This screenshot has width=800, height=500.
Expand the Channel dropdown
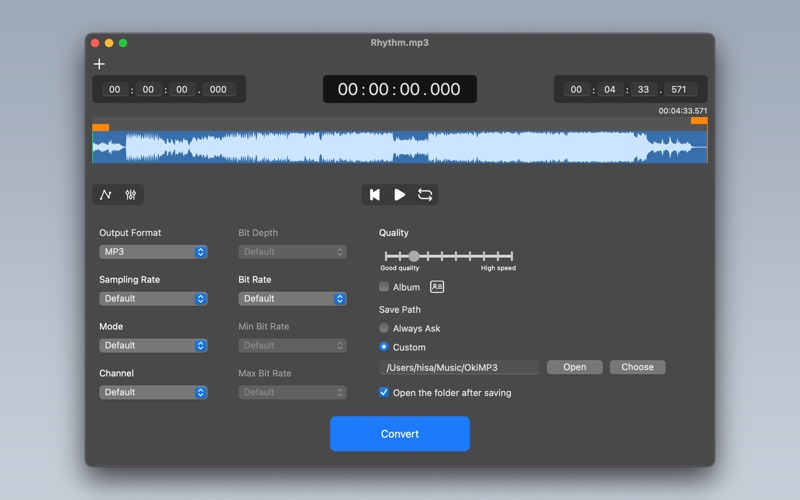pyautogui.click(x=153, y=392)
